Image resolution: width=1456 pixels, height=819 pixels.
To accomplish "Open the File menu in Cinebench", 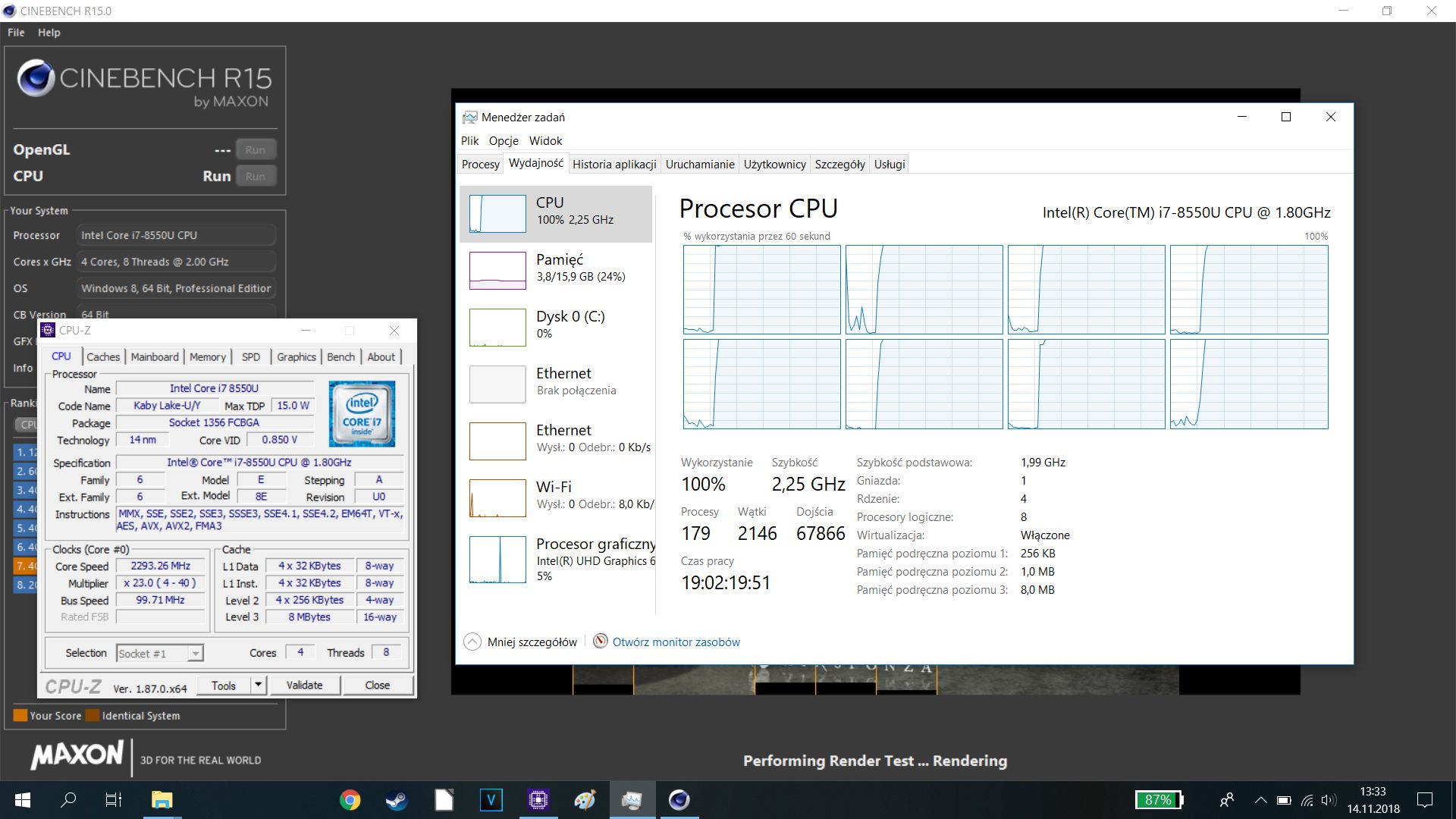I will pos(16,33).
